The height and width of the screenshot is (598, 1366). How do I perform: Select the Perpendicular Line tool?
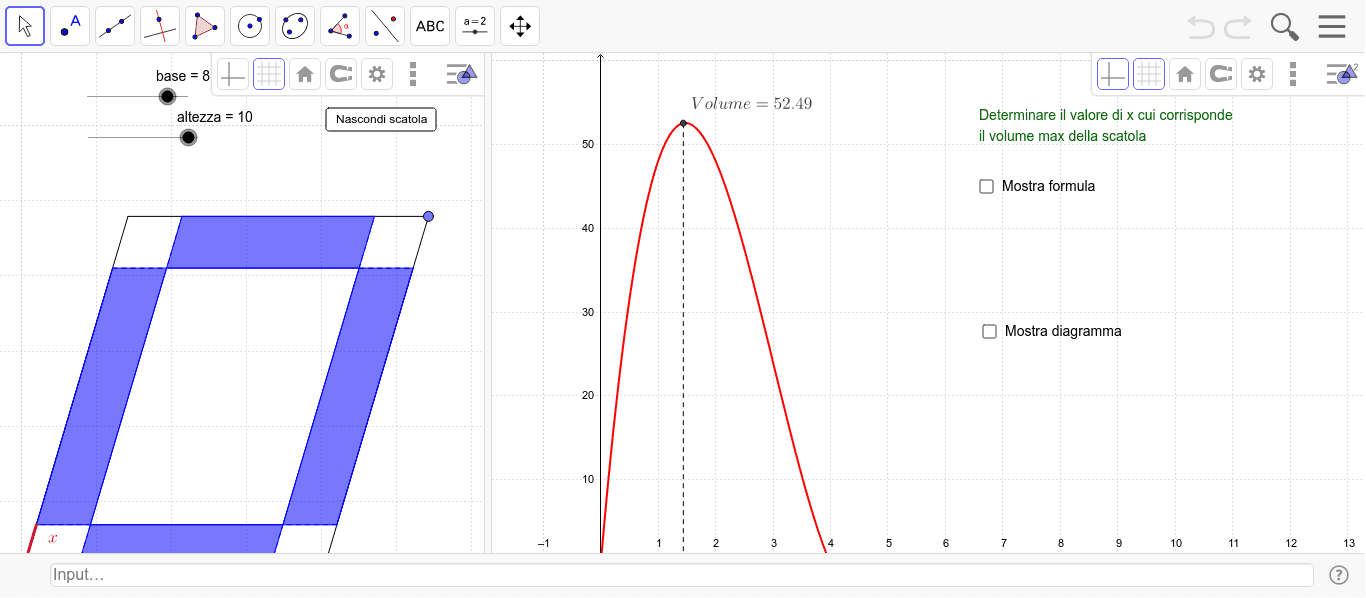tap(160, 26)
